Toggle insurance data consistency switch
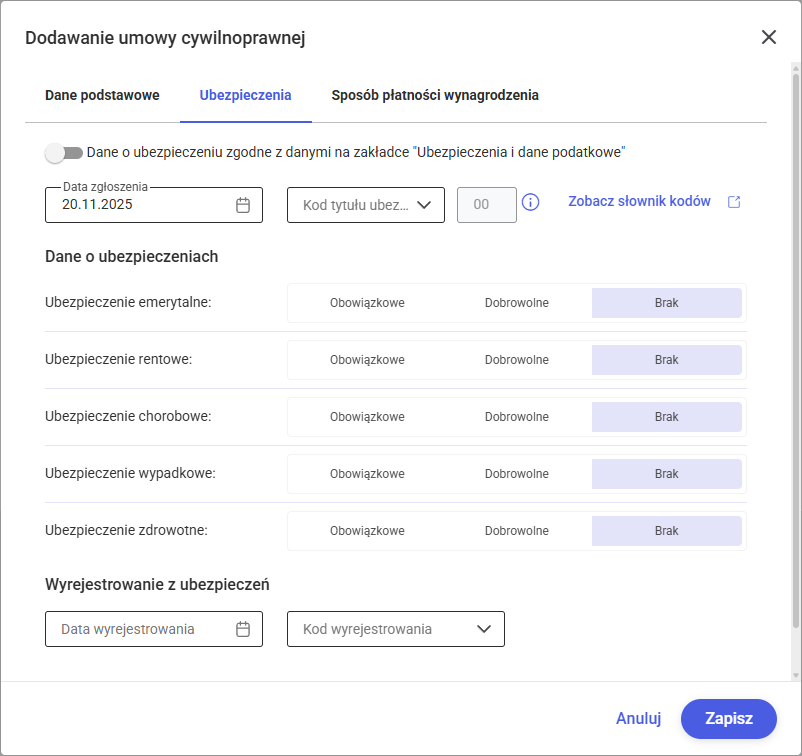The height and width of the screenshot is (756, 802). pyautogui.click(x=64, y=153)
